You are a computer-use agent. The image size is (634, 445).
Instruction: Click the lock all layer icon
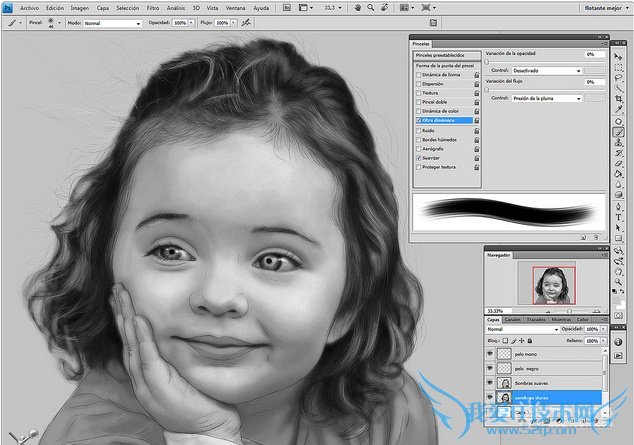[530, 341]
